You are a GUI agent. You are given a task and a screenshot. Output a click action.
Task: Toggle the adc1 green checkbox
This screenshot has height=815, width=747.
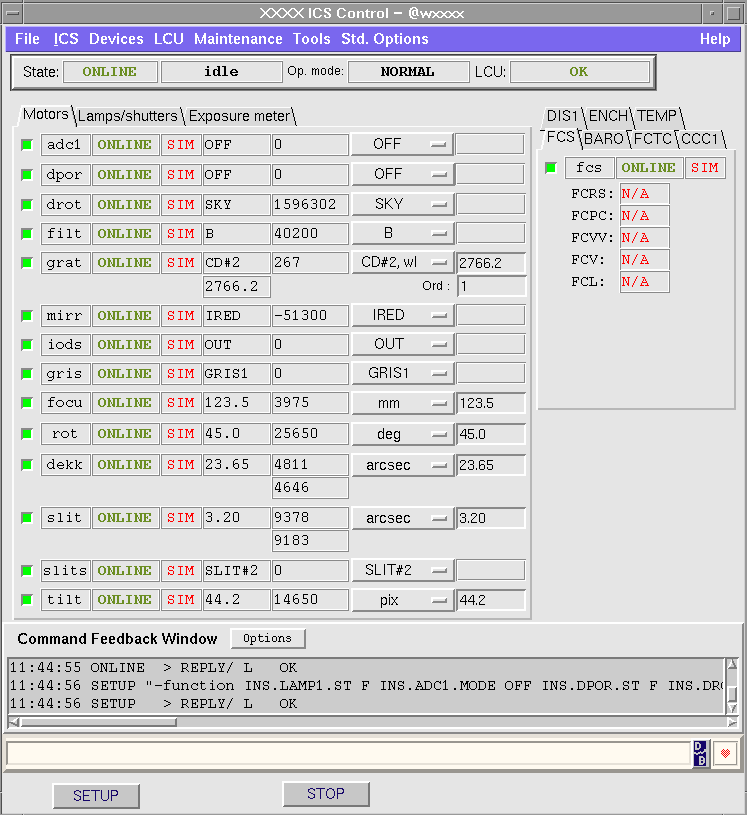[27, 145]
